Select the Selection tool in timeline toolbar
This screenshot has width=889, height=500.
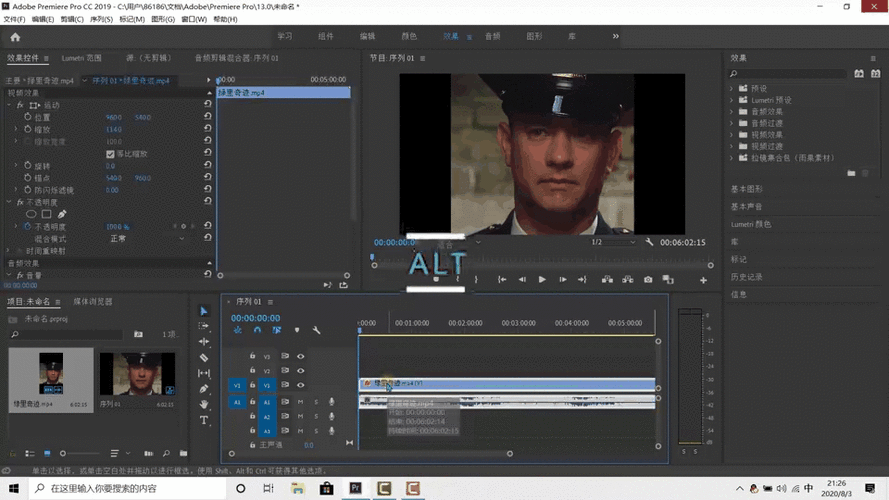click(x=204, y=311)
